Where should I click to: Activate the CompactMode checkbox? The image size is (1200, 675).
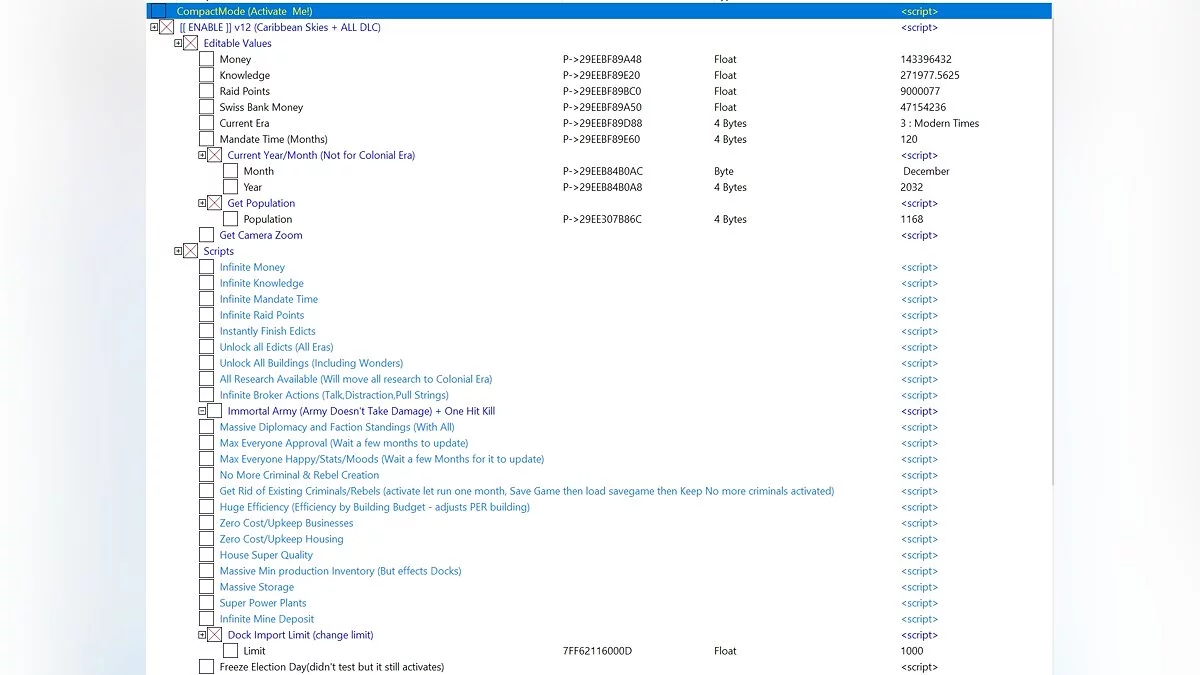coord(158,11)
